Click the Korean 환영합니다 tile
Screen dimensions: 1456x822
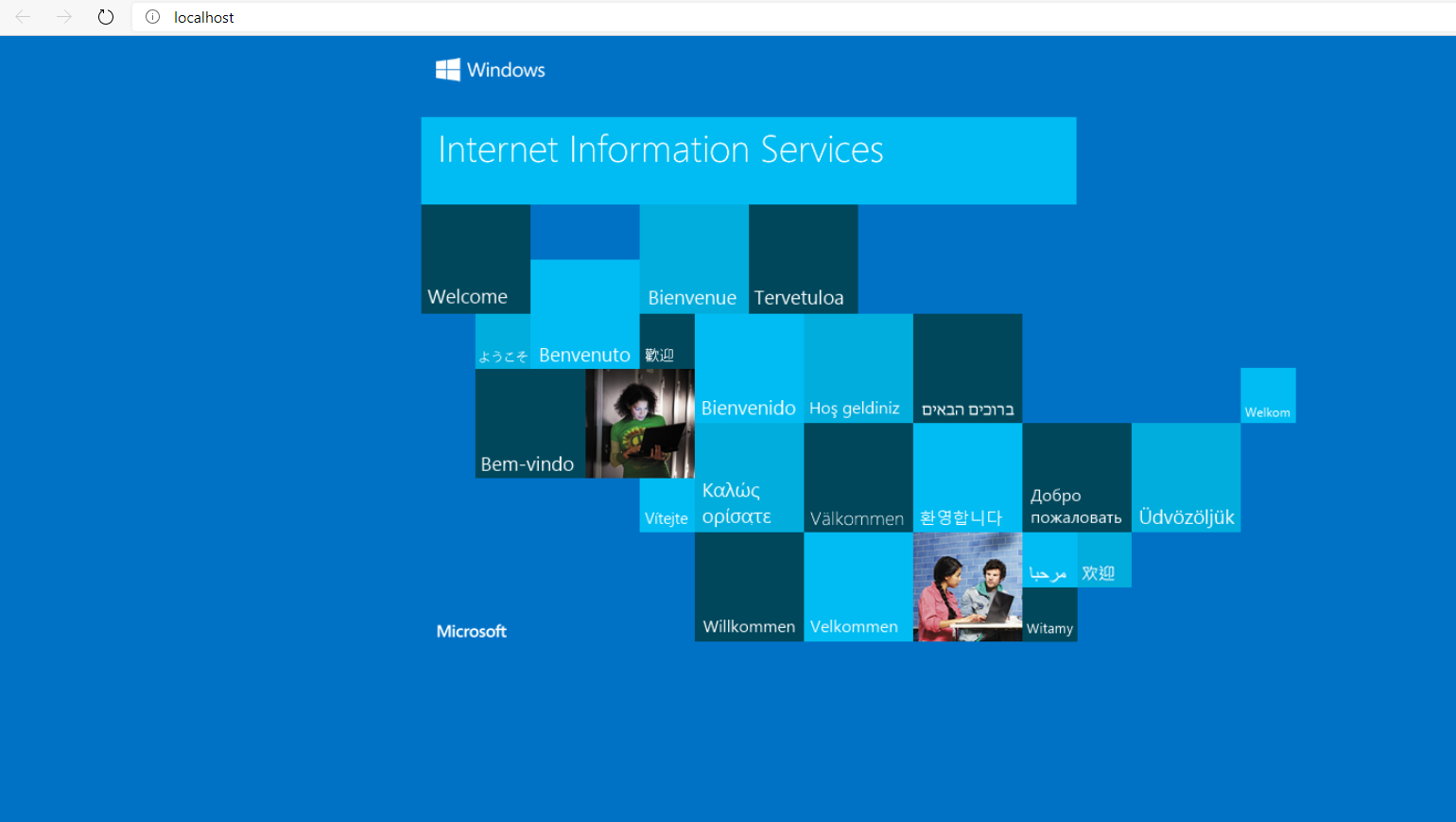(x=968, y=478)
